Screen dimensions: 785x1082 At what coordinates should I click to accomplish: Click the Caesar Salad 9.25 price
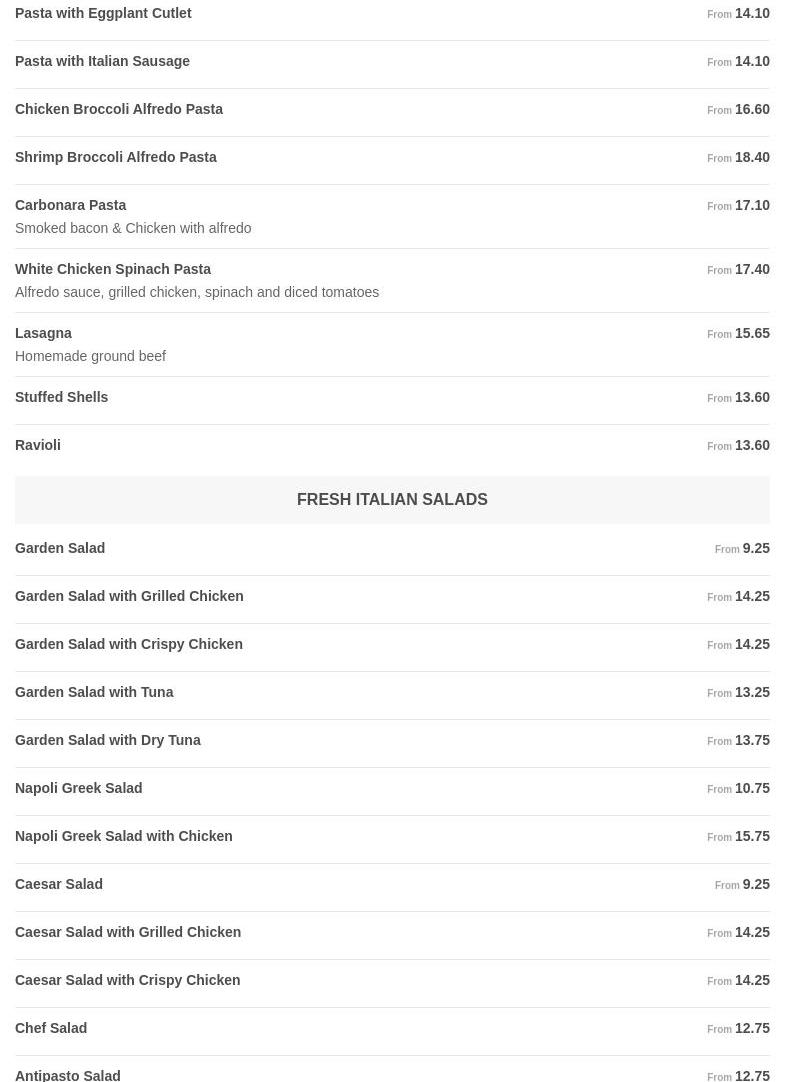755,885
